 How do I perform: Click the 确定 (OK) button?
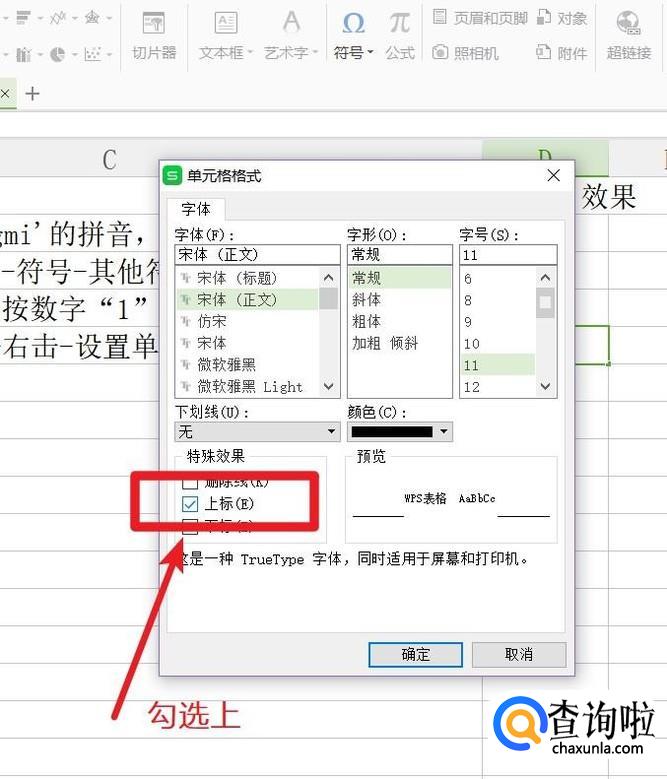[415, 654]
